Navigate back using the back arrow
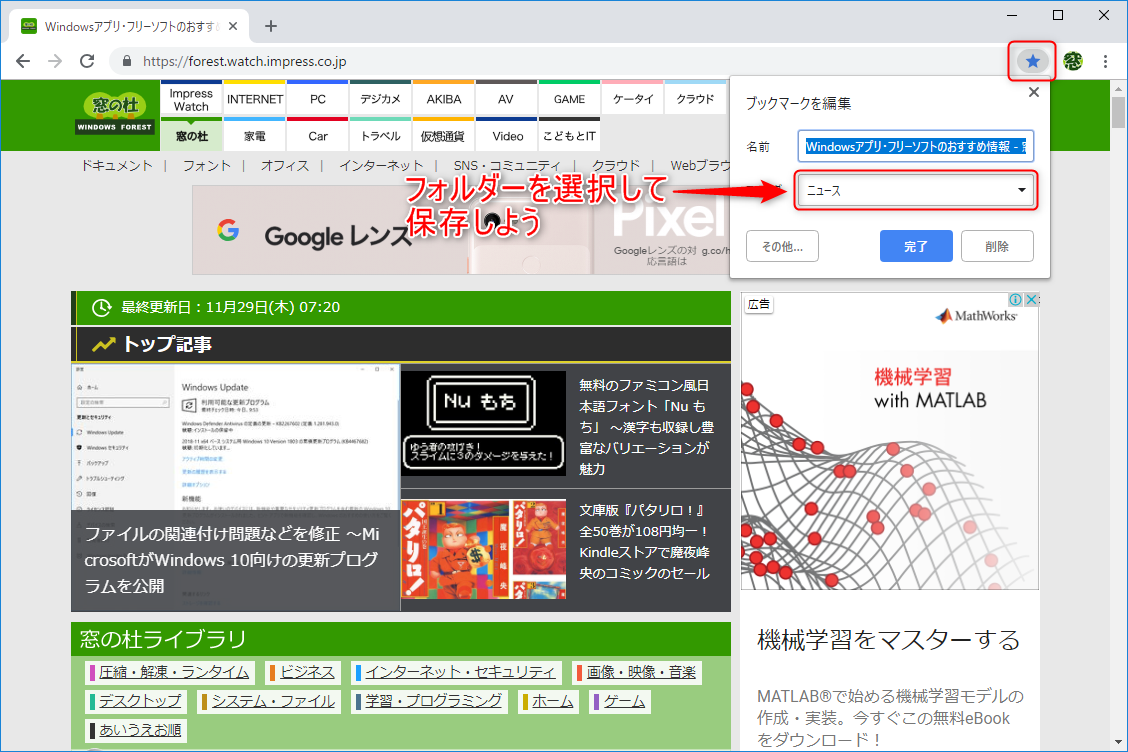Screen dimensions: 1128x752 pyautogui.click(x=22, y=61)
